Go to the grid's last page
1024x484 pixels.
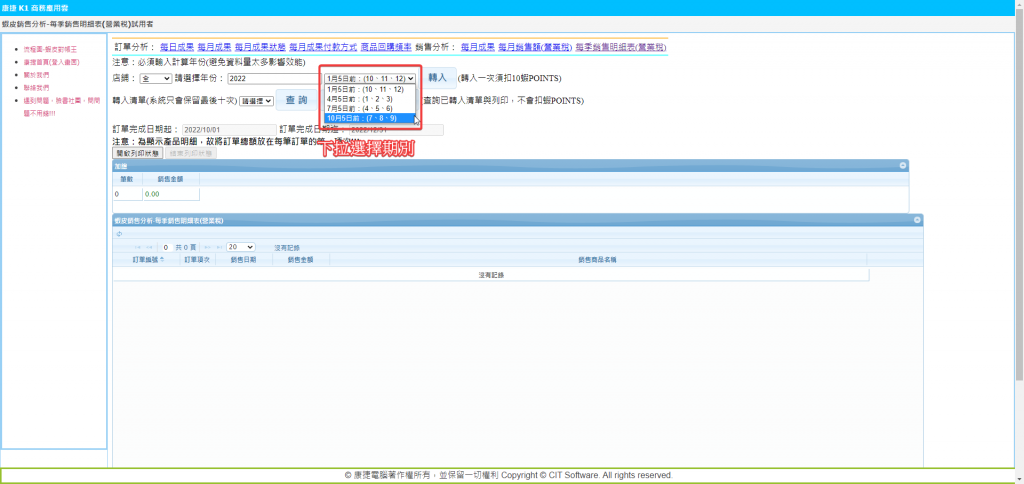(218, 247)
